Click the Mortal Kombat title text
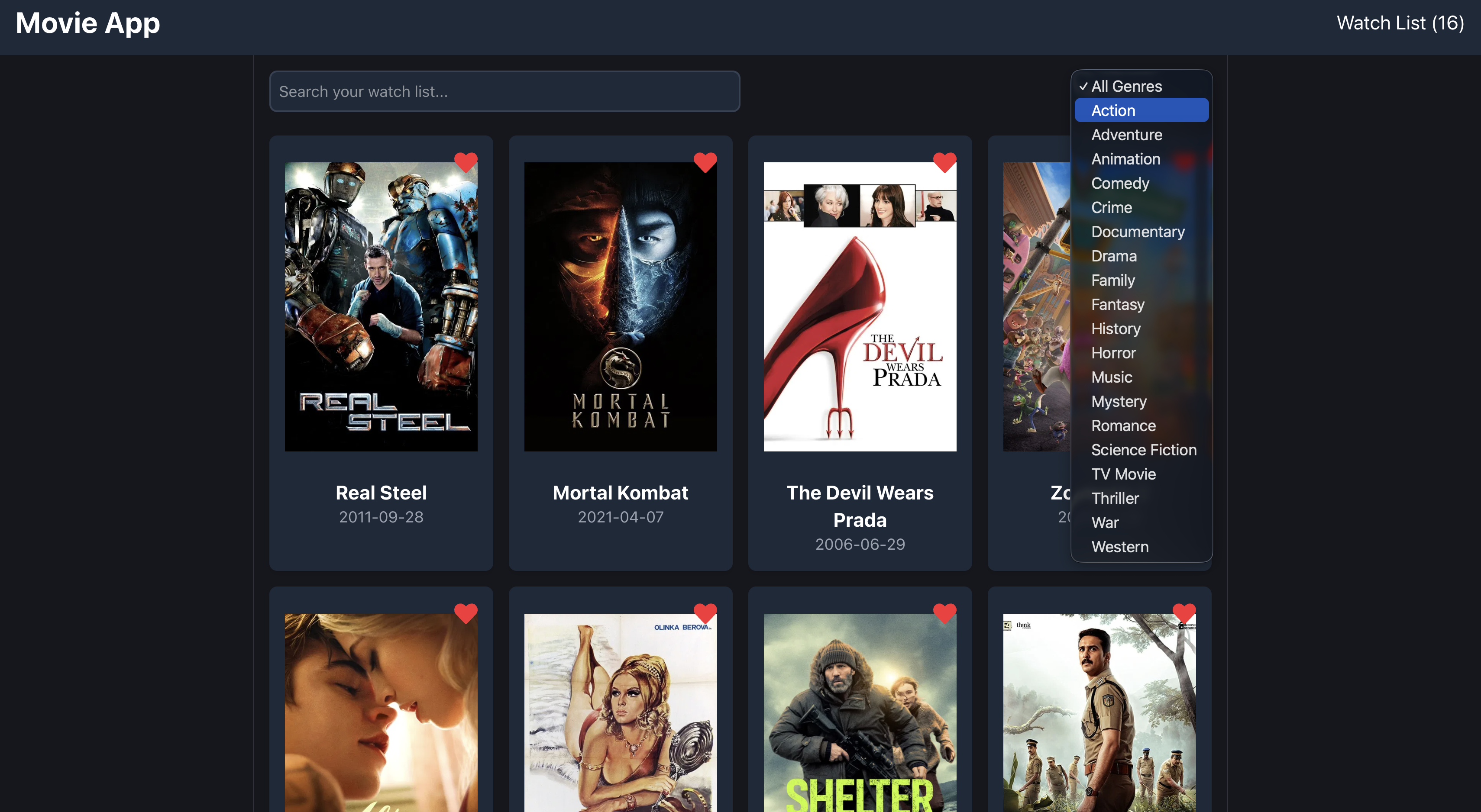Screen dimensions: 1481x812 (621, 493)
